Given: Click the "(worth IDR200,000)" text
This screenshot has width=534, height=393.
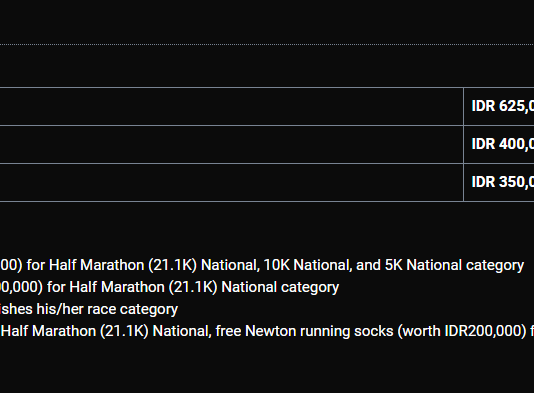Looking at the screenshot, I should [461, 331].
